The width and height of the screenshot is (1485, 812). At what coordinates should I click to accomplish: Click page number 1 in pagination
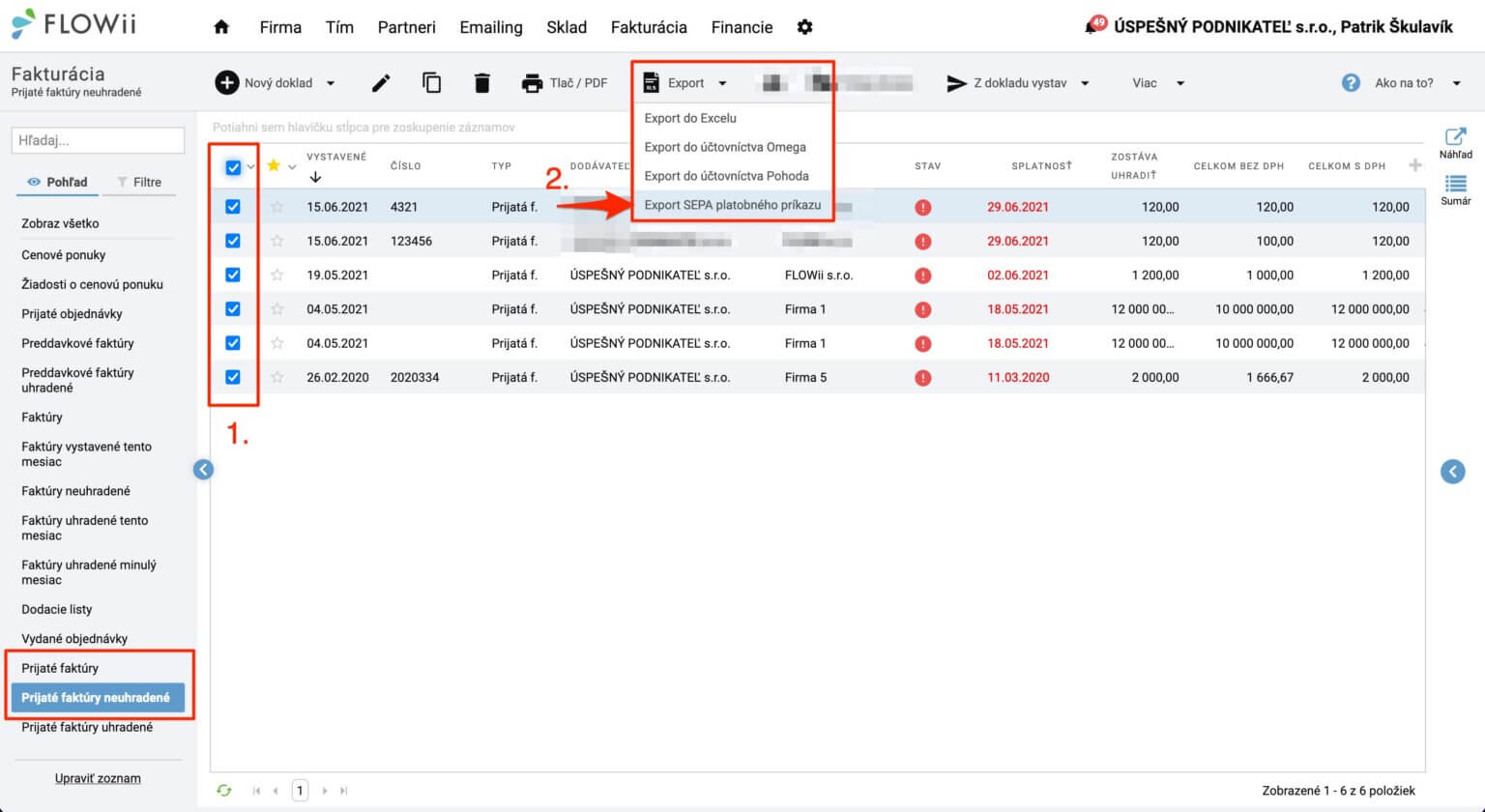click(300, 791)
